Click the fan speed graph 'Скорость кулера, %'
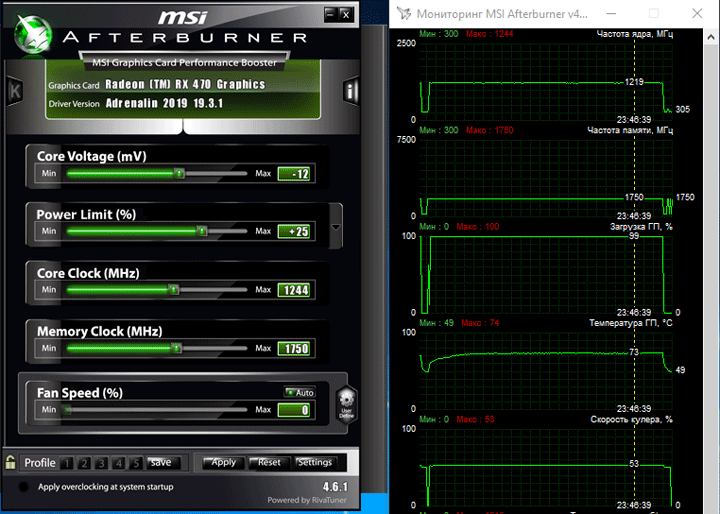Screen dimensions: 720x514 click(x=546, y=467)
